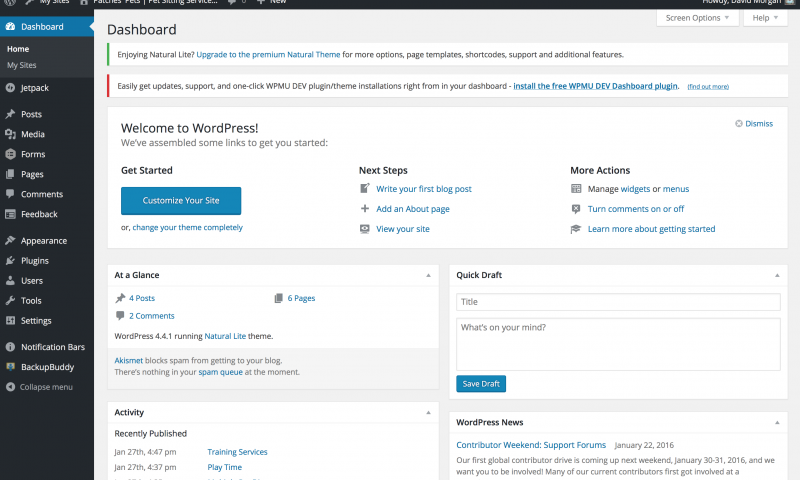The height and width of the screenshot is (480, 800).
Task: Click the pages icon next to 6 Pages
Action: tap(279, 298)
